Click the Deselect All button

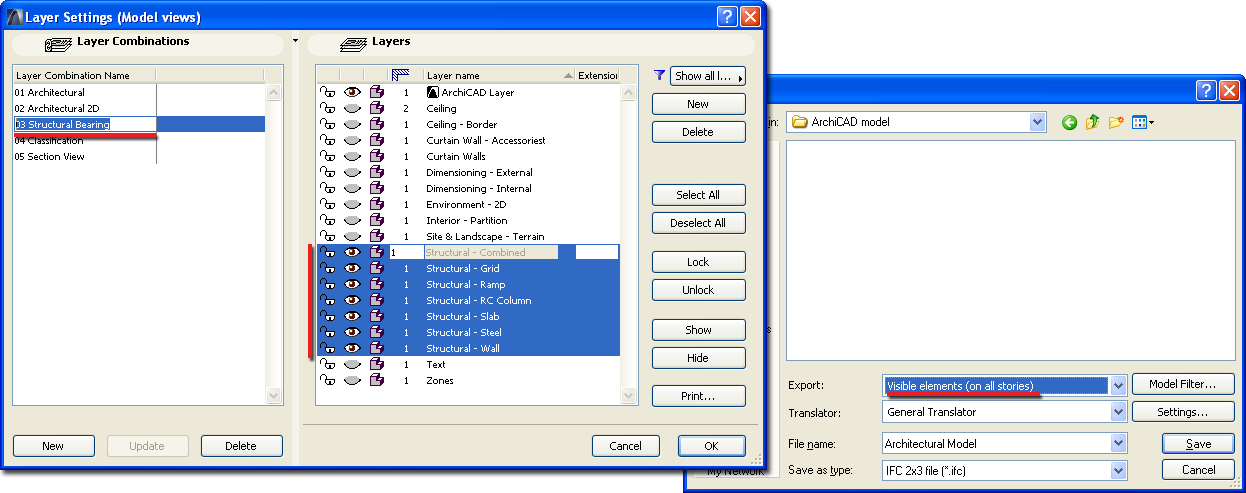point(698,223)
